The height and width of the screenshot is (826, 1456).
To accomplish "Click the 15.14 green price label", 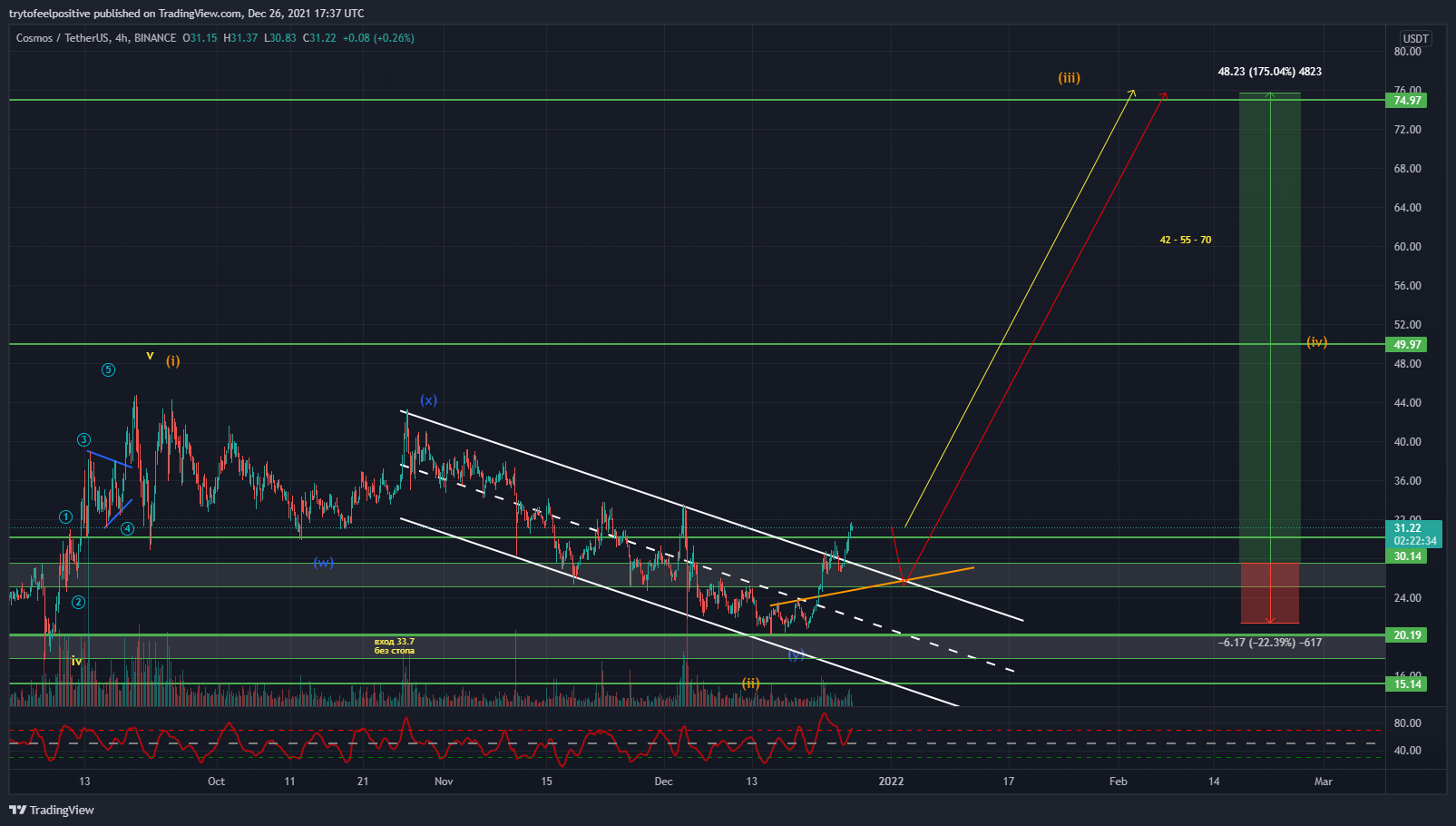I will pyautogui.click(x=1407, y=684).
